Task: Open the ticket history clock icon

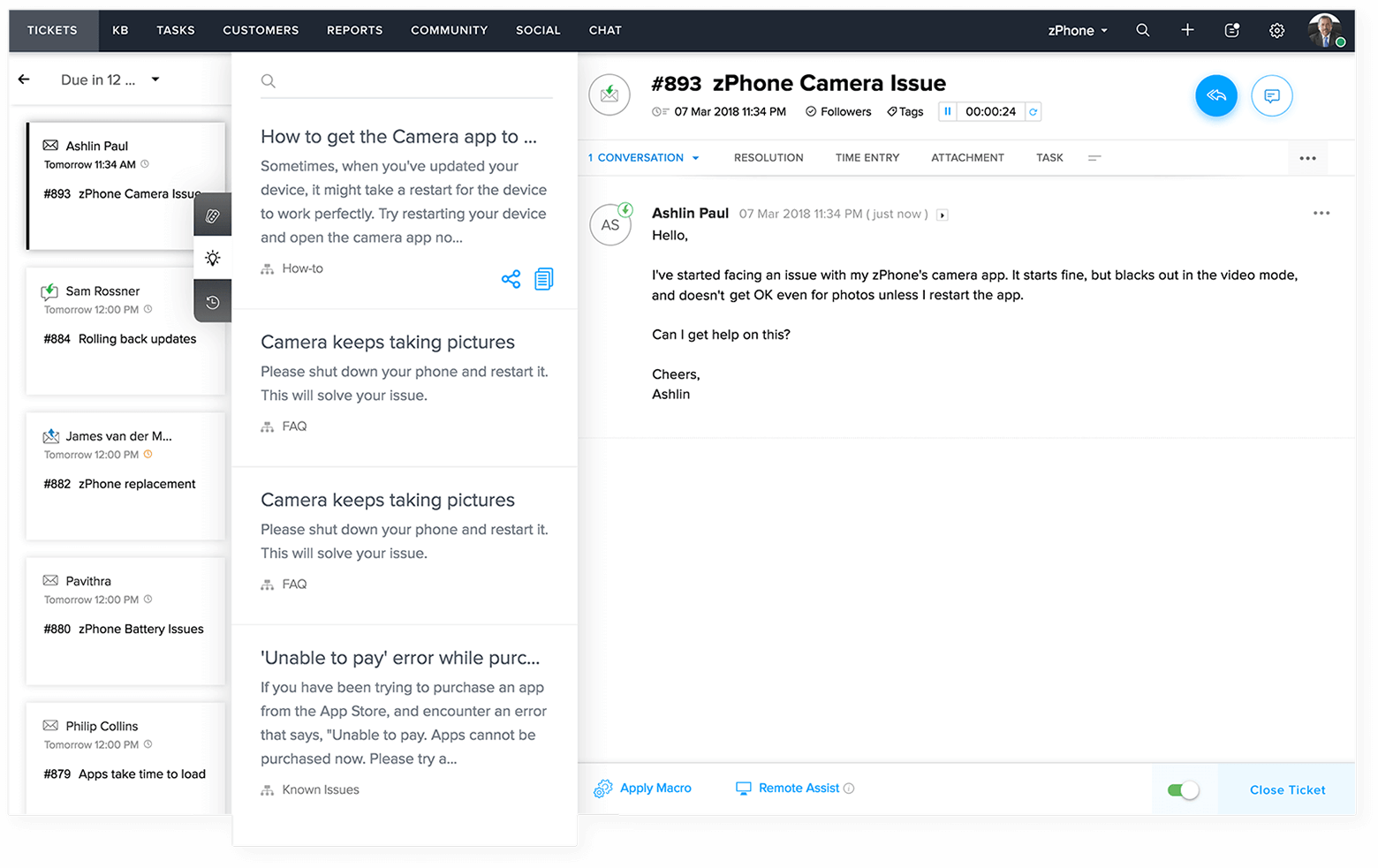Action: 212,301
